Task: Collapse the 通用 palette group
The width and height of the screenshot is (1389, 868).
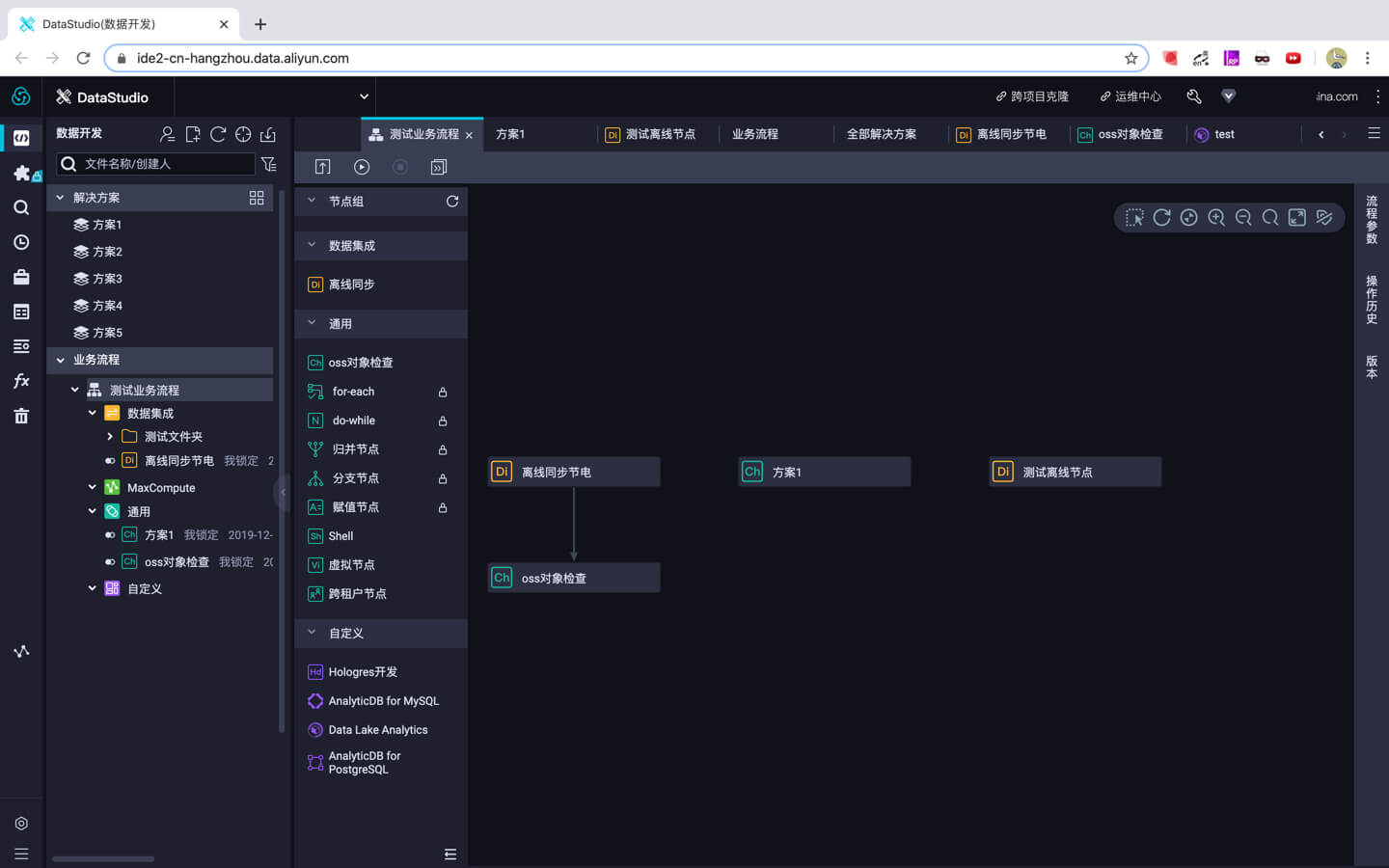Action: pos(312,323)
